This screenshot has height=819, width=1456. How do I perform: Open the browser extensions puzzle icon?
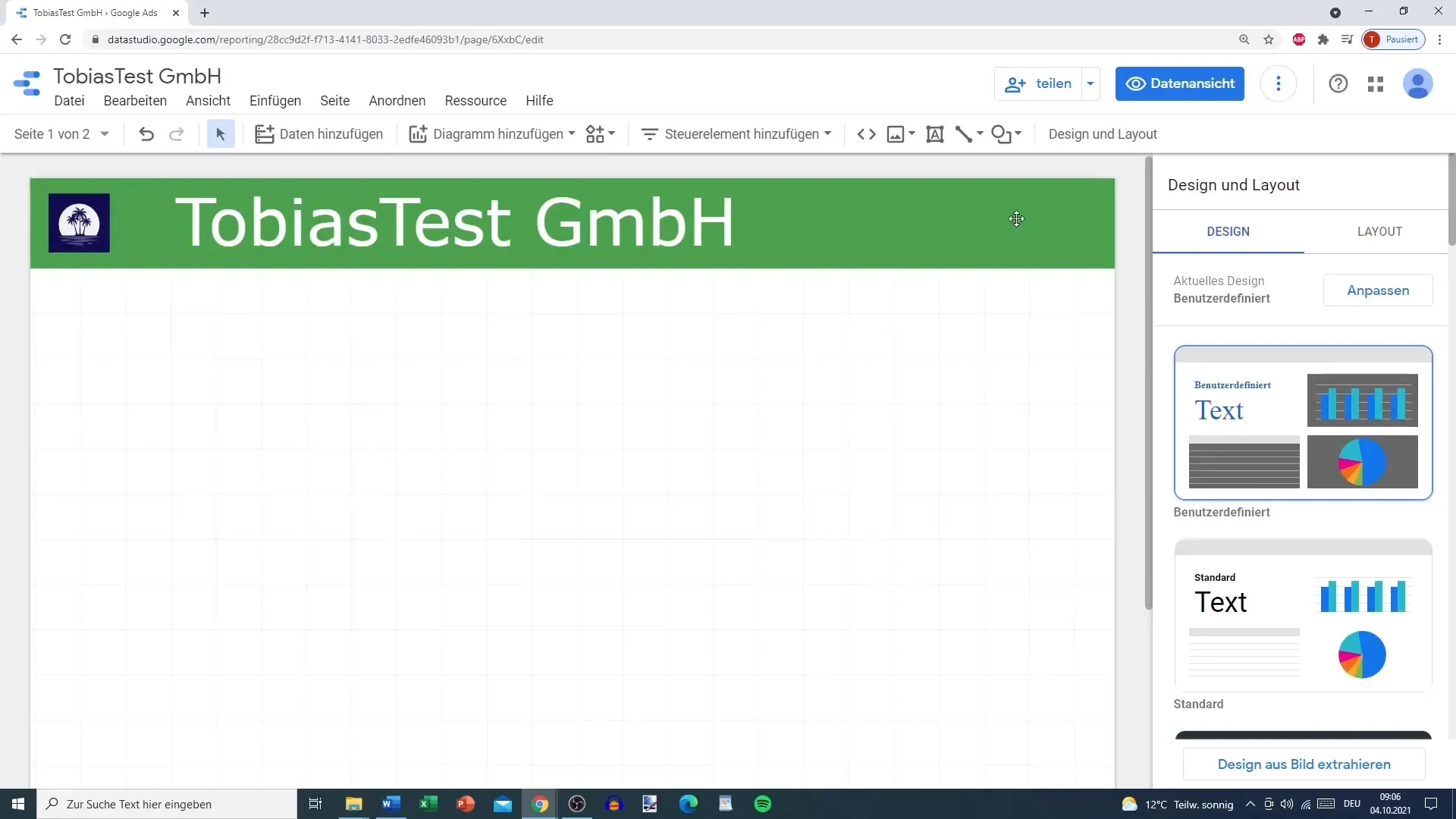[1323, 39]
